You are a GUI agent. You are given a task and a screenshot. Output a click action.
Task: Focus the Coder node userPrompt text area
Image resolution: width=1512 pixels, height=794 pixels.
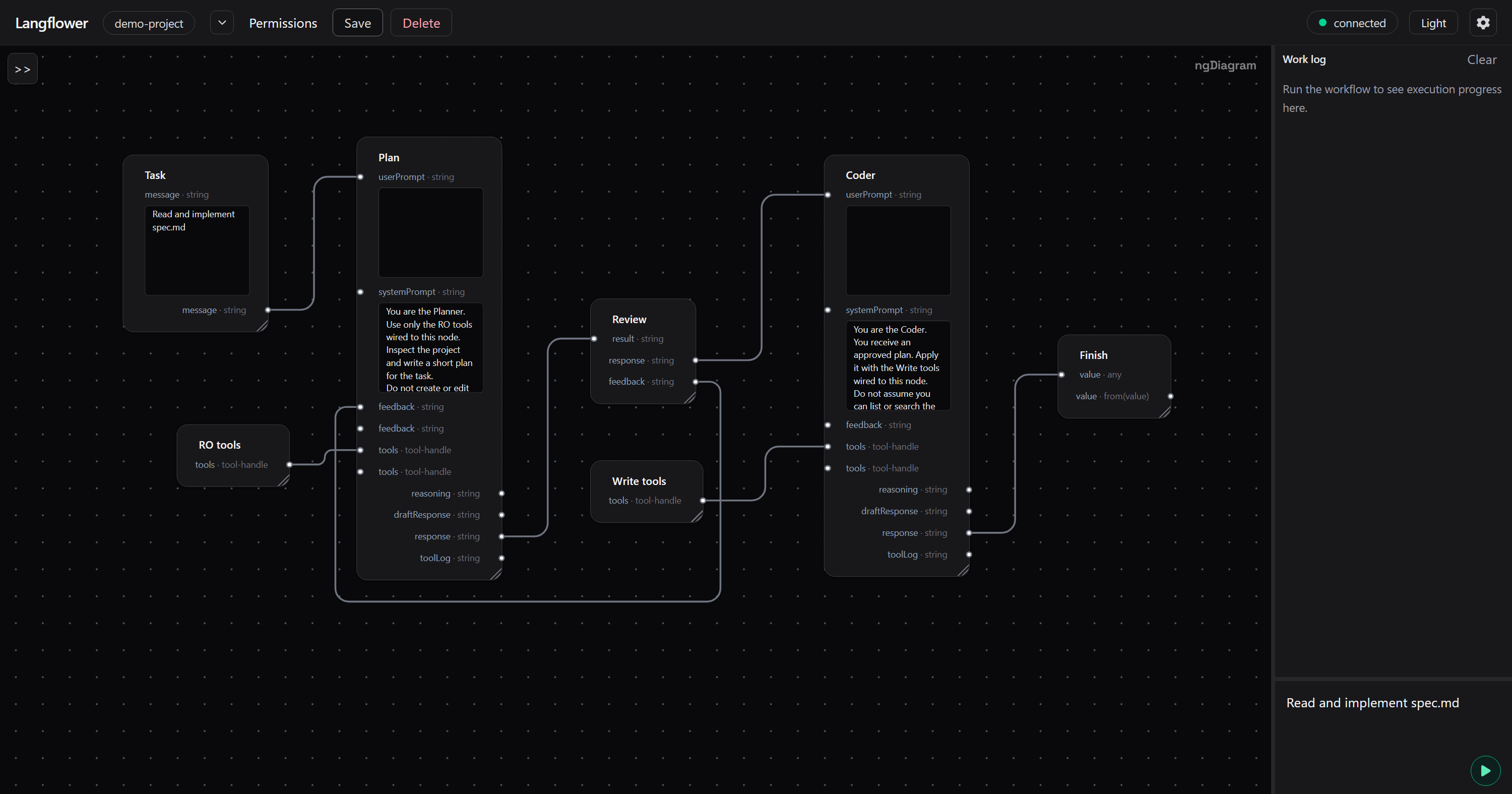pos(898,250)
